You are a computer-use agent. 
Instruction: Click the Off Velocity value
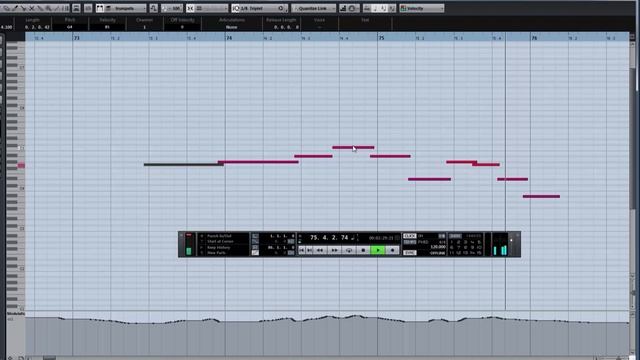(x=182, y=27)
